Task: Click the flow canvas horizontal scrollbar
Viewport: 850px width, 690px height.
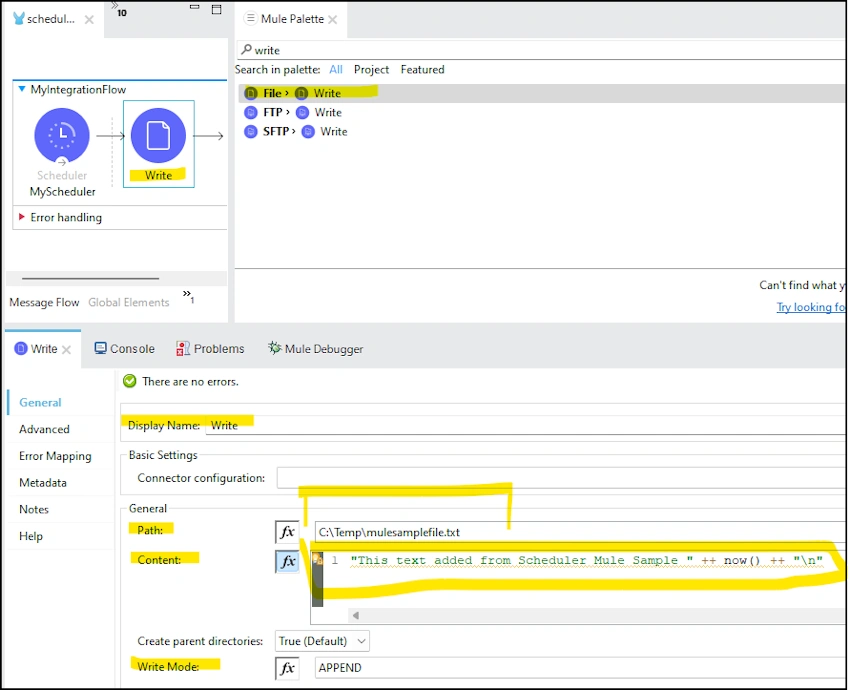Action: click(91, 279)
